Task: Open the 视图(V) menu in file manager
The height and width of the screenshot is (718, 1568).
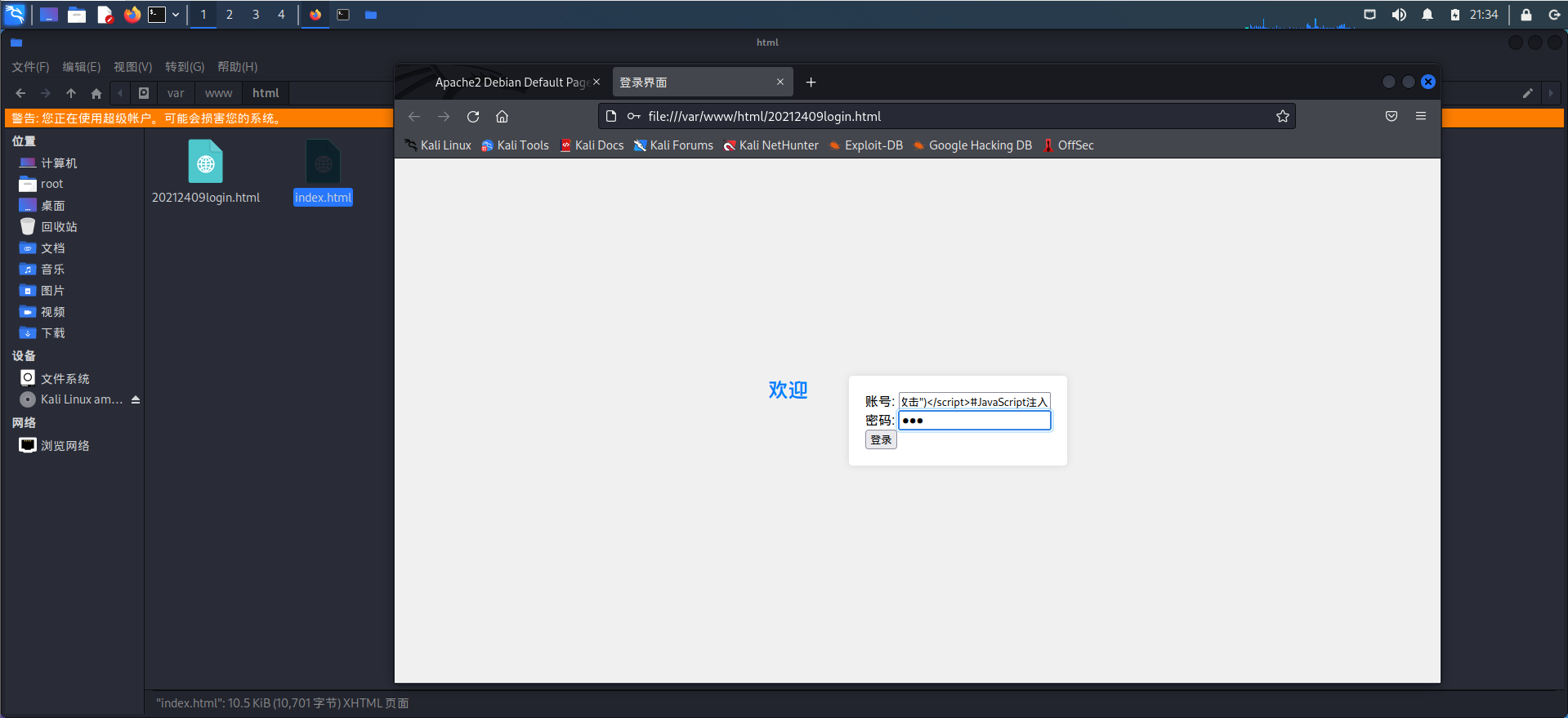Action: [x=133, y=67]
